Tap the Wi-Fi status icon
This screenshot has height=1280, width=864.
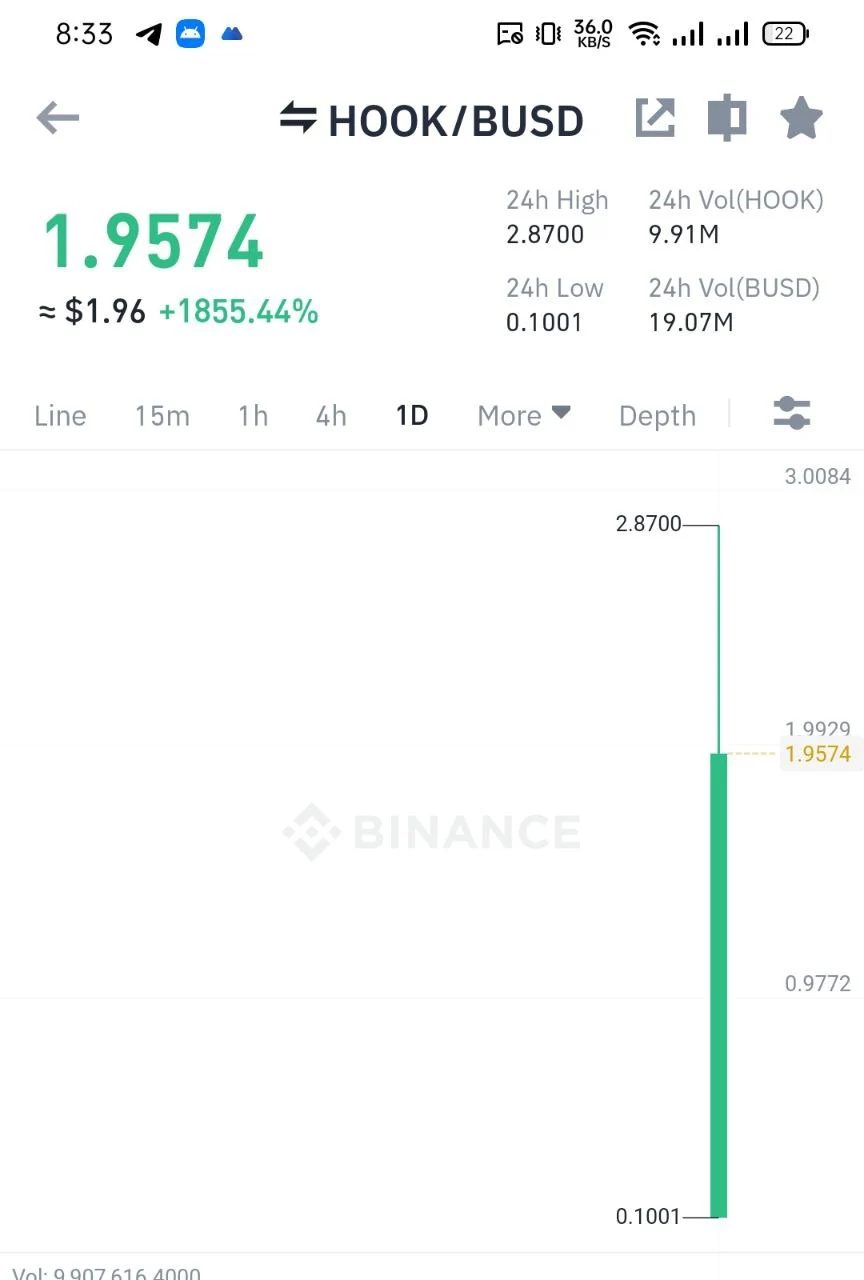644,34
